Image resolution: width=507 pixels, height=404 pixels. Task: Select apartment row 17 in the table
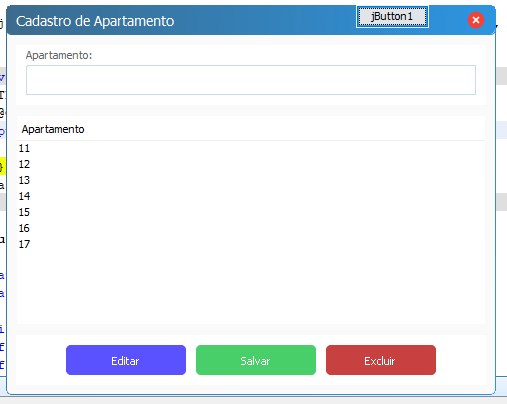point(251,244)
